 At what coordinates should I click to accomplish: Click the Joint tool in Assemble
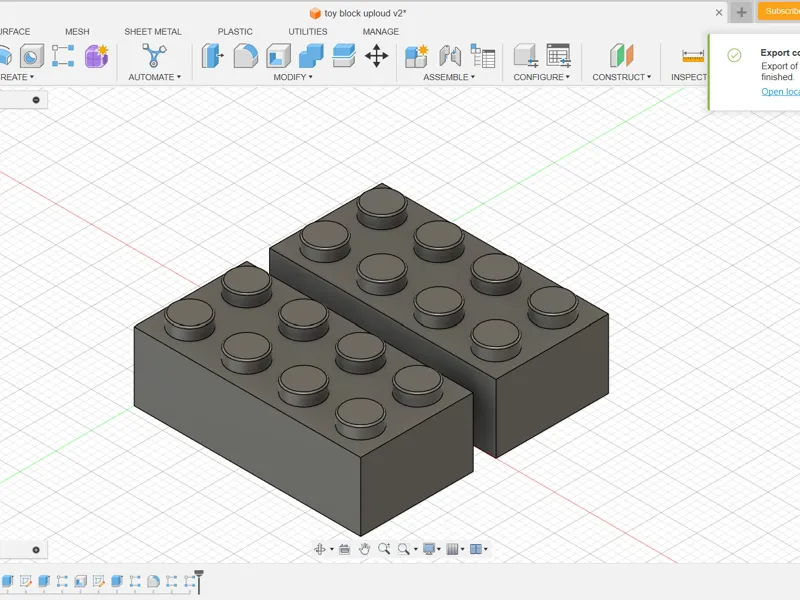[450, 56]
